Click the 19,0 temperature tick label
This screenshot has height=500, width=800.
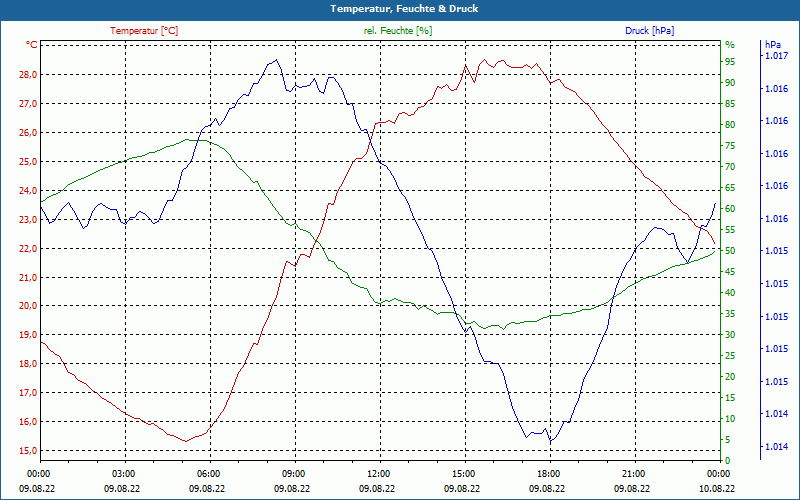[x=29, y=335]
